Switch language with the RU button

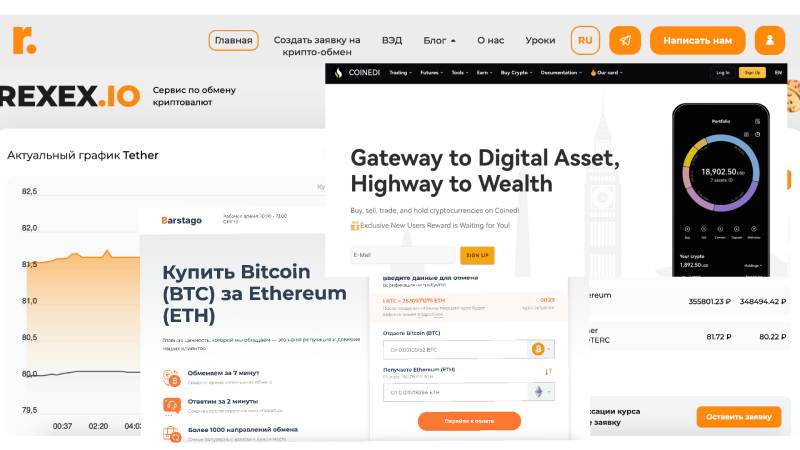coord(585,40)
